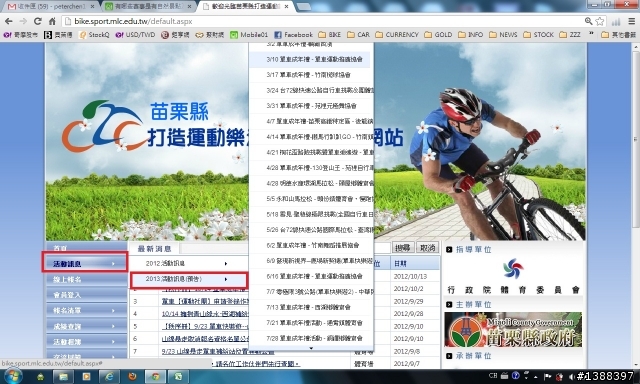640x384 pixels.
Task: Select the 7/28 單車成年禮 event entry
Action: [x=311, y=339]
